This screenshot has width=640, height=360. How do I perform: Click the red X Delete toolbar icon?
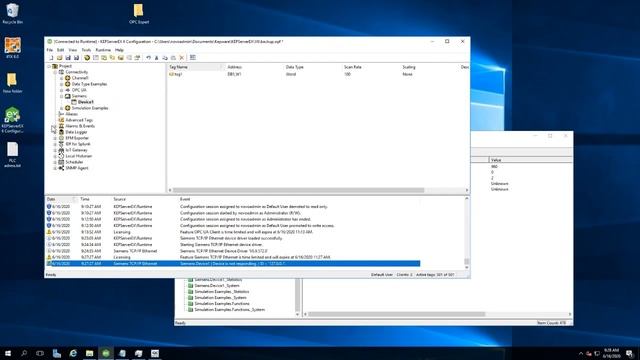click(x=182, y=58)
